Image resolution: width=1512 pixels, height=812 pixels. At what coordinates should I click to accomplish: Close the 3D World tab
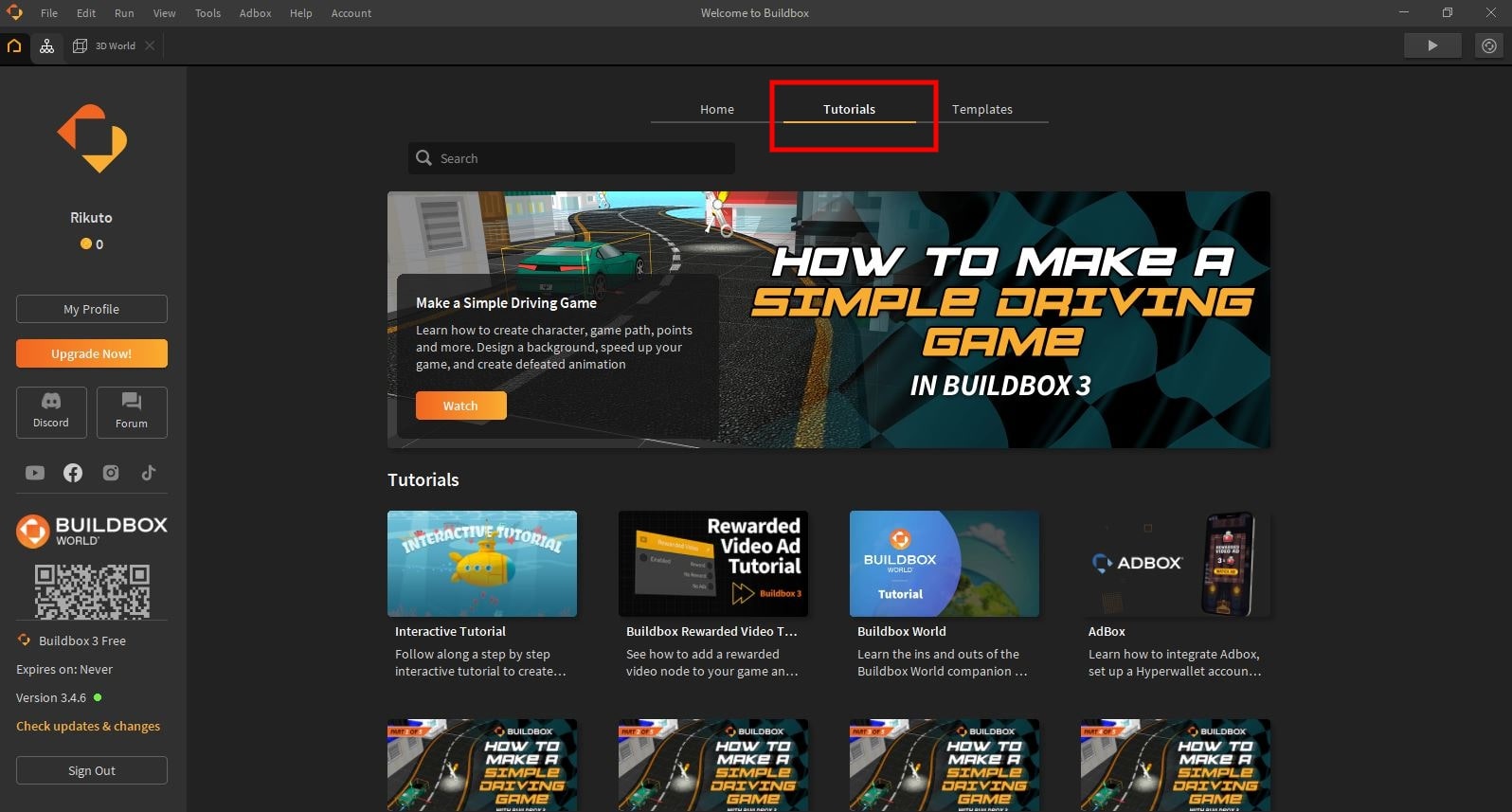point(150,45)
